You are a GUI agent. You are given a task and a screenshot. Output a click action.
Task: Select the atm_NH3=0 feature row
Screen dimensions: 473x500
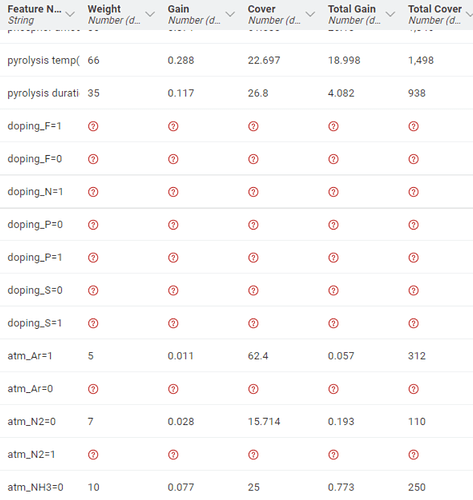(236, 487)
